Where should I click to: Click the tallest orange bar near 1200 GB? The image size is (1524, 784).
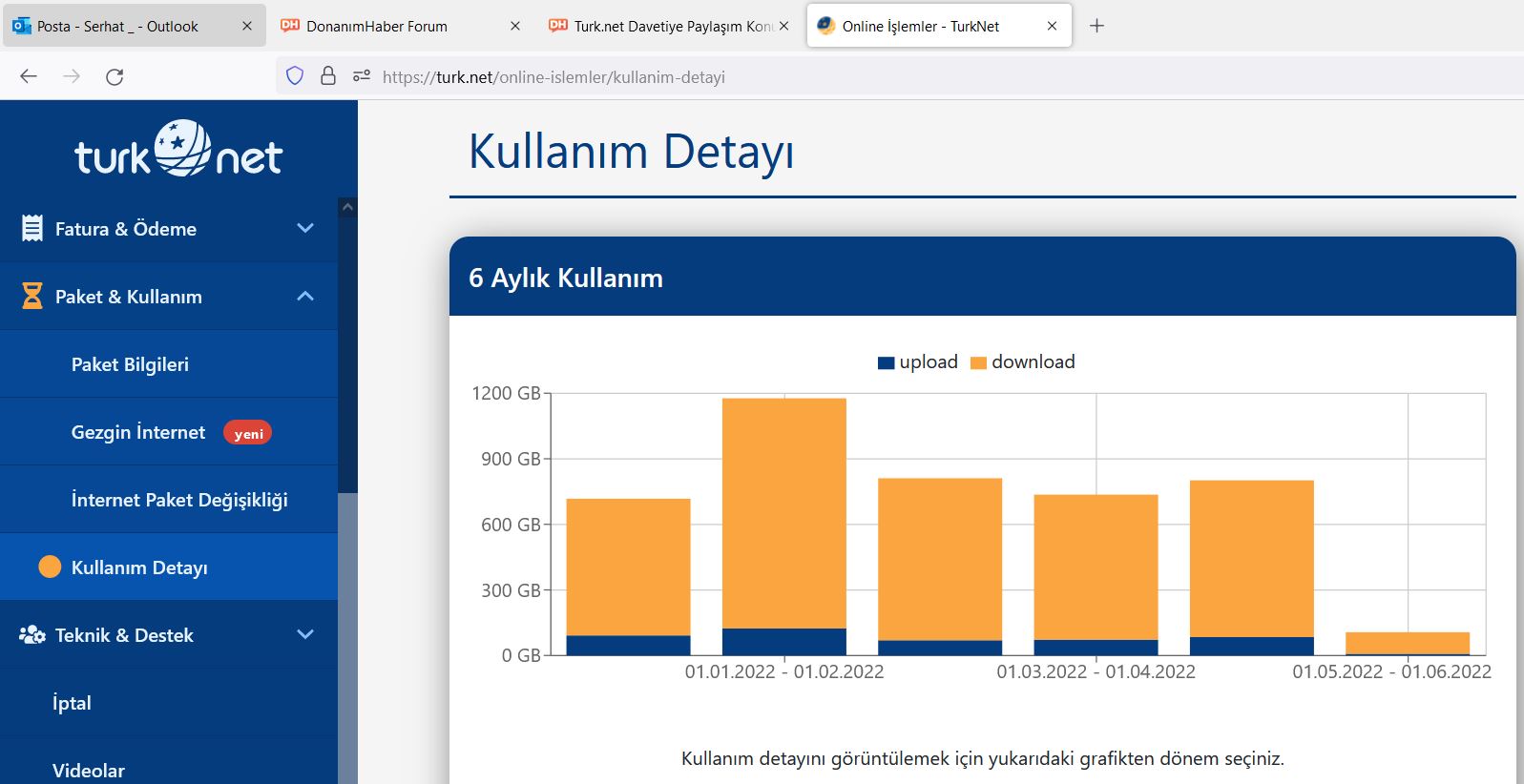pos(784,513)
